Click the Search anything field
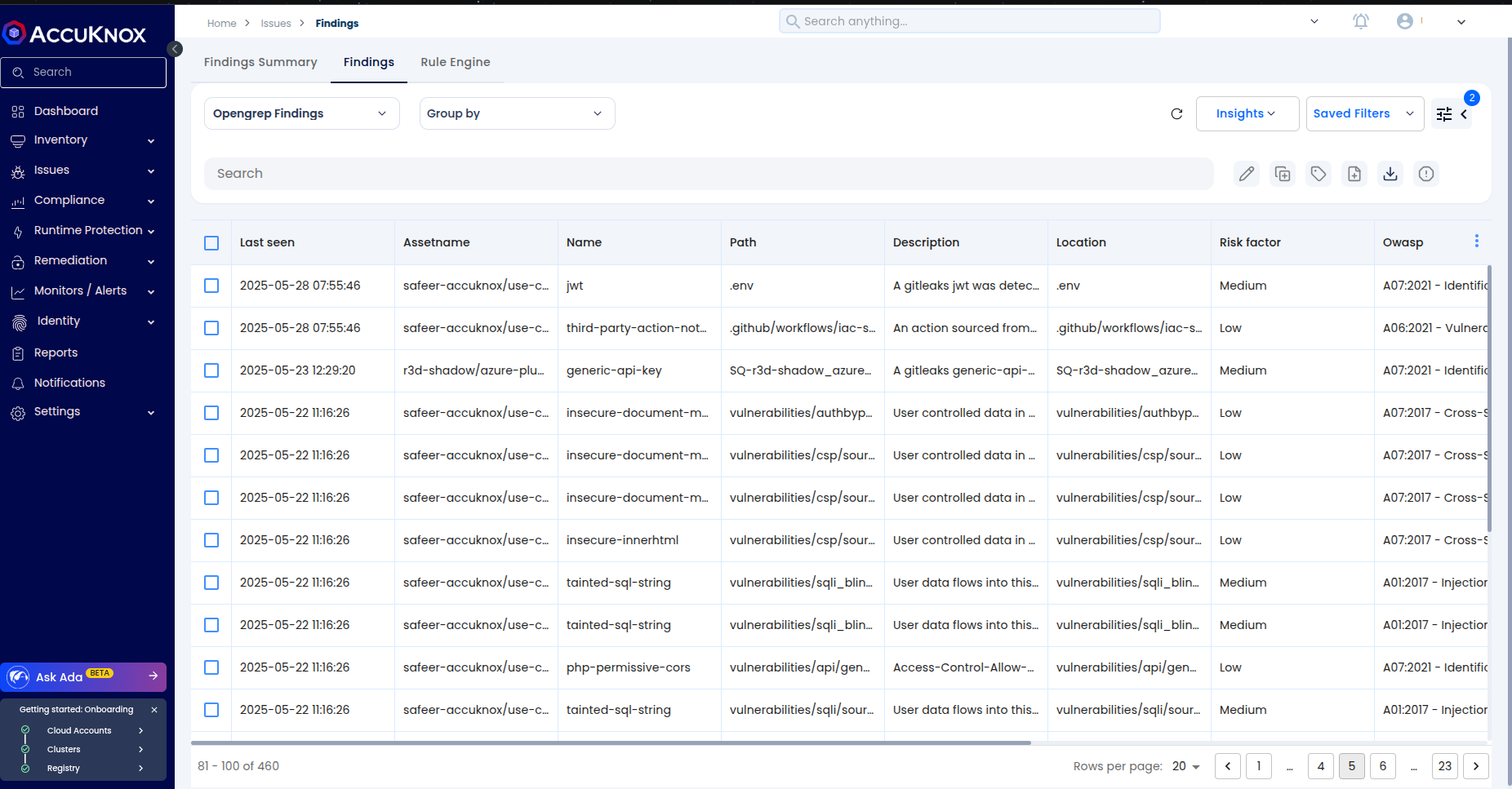The height and width of the screenshot is (789, 1512). [x=970, y=21]
